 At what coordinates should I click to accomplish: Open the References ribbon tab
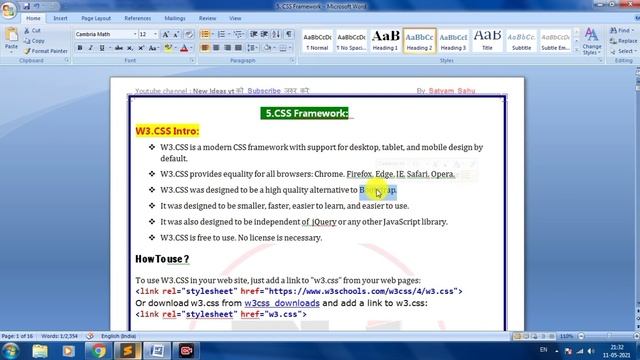click(x=138, y=18)
